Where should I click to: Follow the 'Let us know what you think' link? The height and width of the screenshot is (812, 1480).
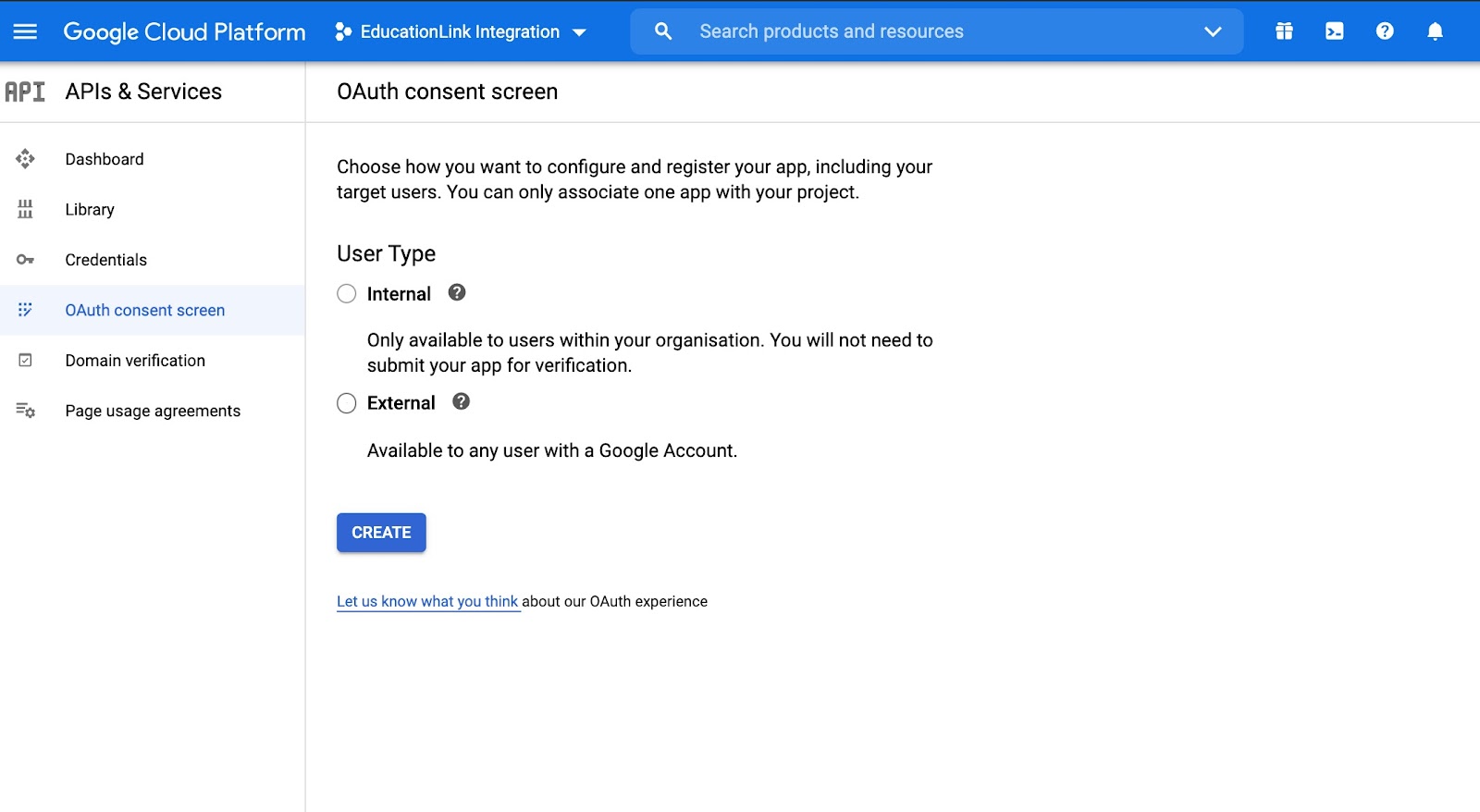(x=427, y=601)
